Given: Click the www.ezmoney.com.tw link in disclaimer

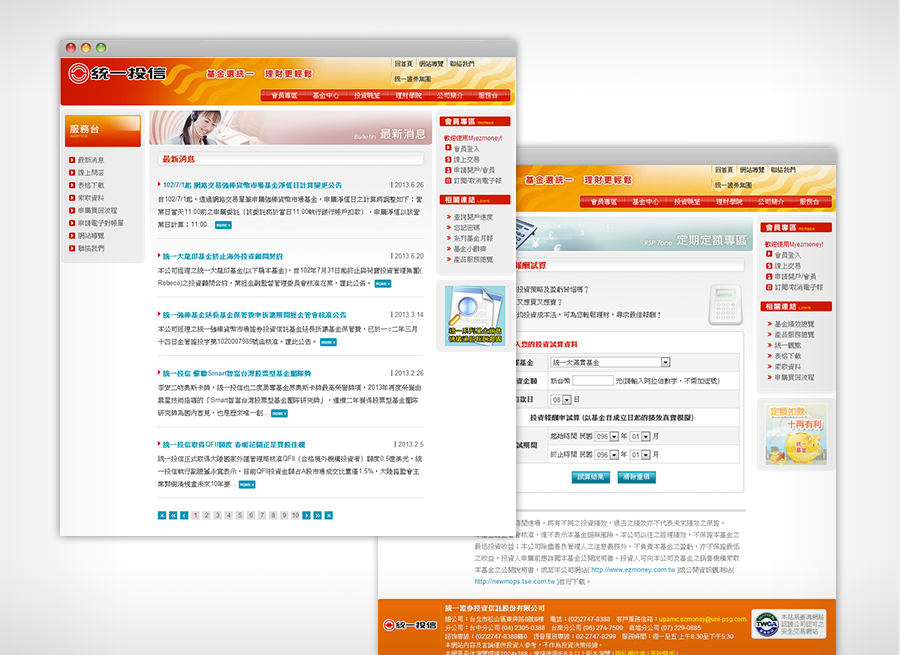Looking at the screenshot, I should point(633,570).
